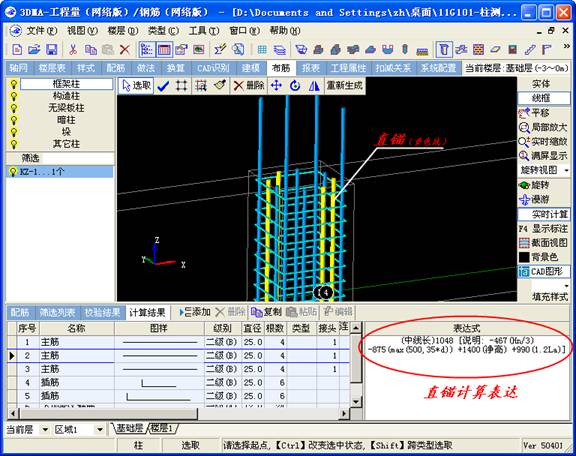This screenshot has width=576, height=456.
Task: Open the 旋转视图 dropdown
Action: tap(566, 170)
